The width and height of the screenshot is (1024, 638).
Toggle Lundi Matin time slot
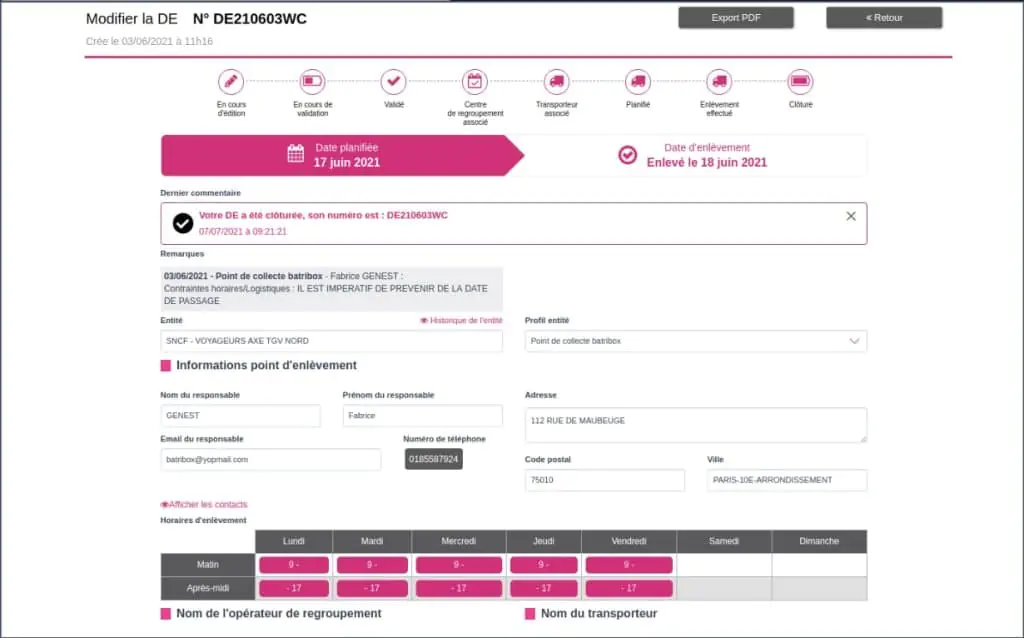click(294, 565)
